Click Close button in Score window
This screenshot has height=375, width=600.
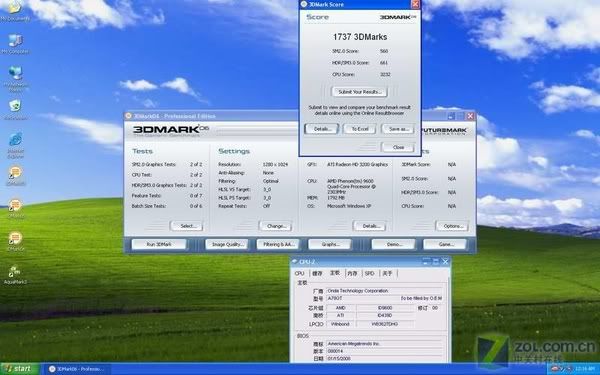398,147
